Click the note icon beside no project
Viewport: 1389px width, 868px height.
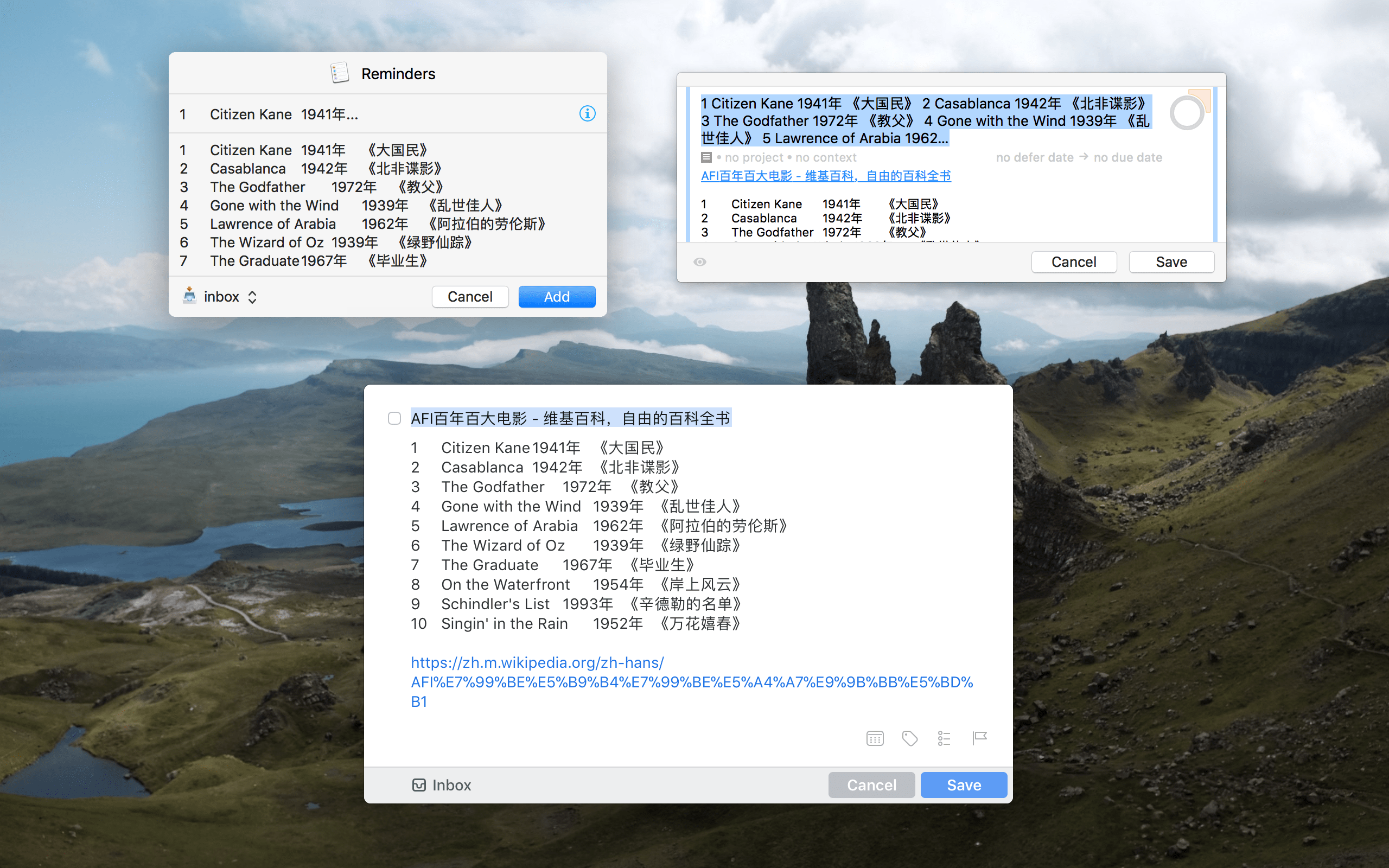pos(706,157)
